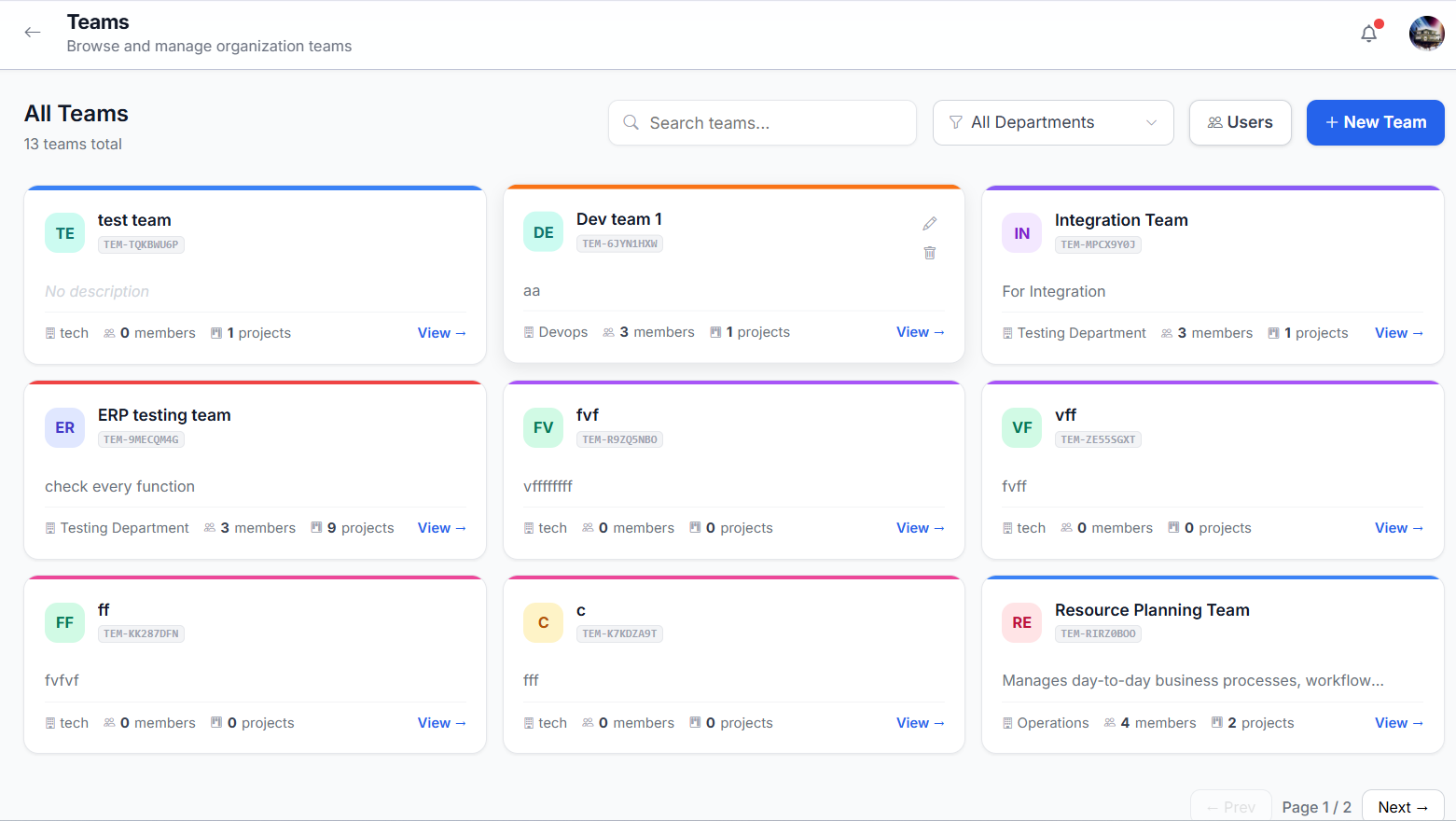Expand the All Departments filter dropdown
Viewport: 1456px width, 821px height.
(1053, 122)
